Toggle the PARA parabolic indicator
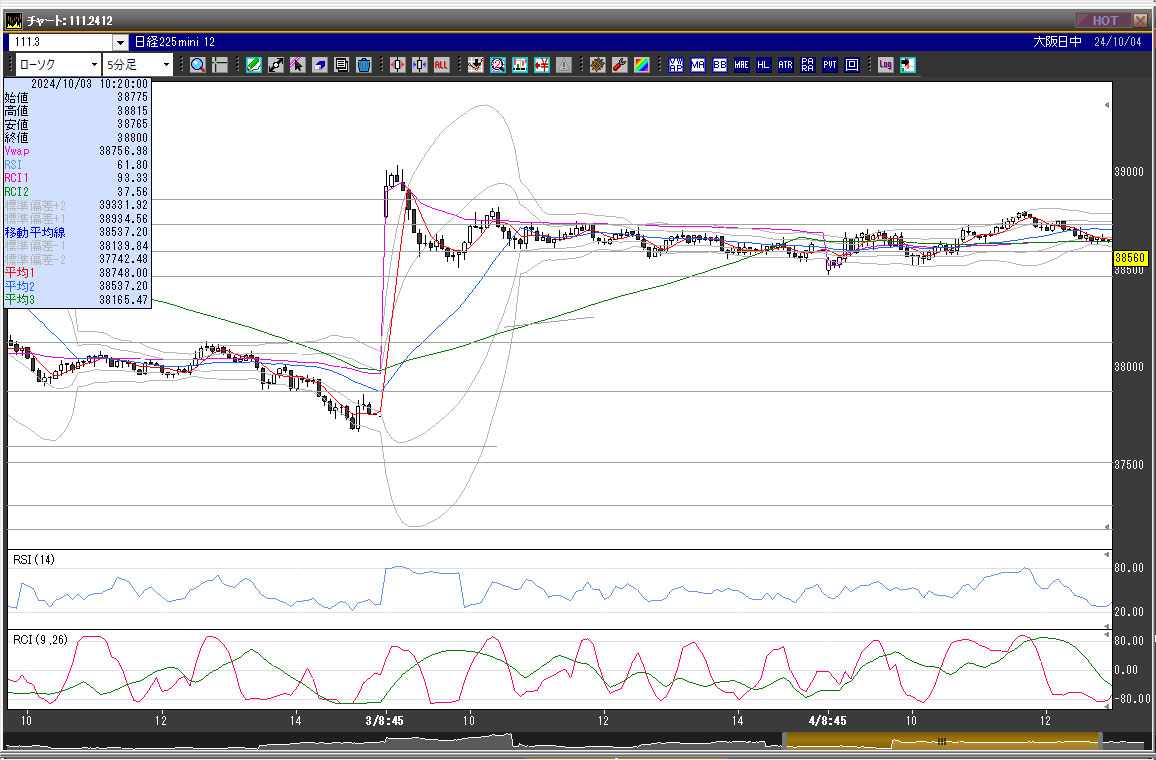The height and width of the screenshot is (760, 1156). click(808, 65)
